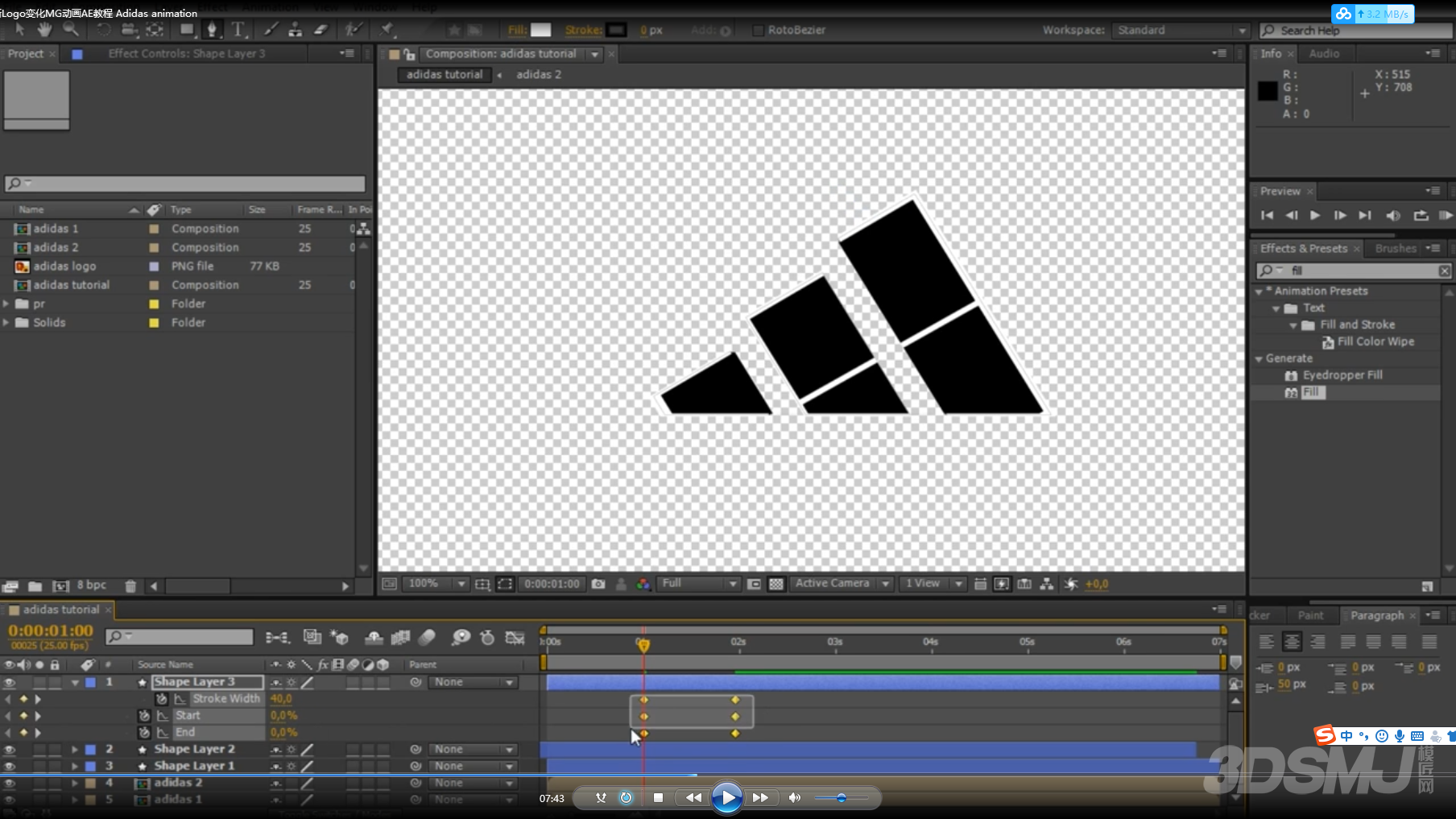Open Effect Controls: Shape Layer 3 tab
This screenshot has width=1456, height=819.
186,53
